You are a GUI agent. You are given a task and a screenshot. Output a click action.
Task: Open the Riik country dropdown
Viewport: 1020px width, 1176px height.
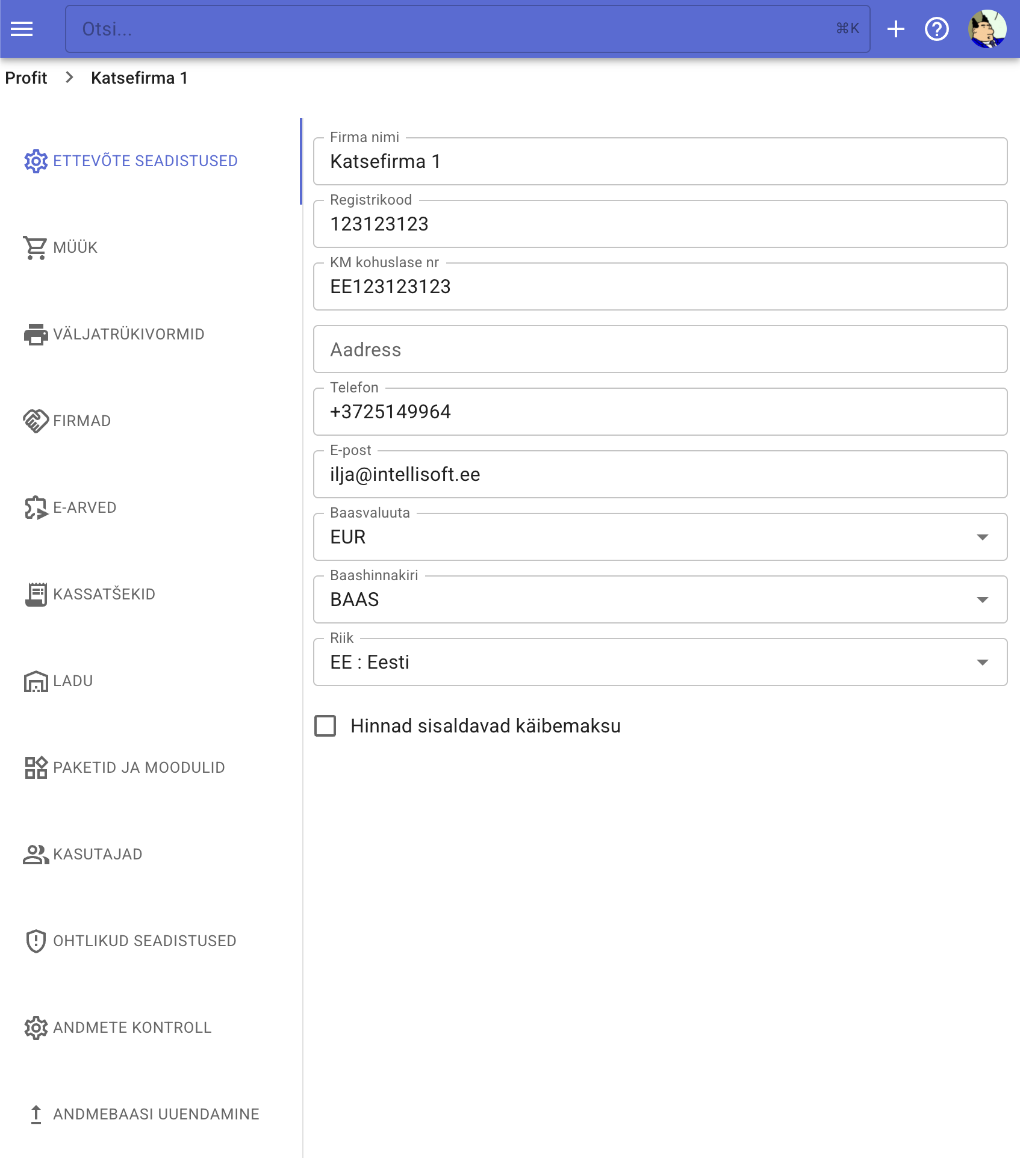pos(660,662)
